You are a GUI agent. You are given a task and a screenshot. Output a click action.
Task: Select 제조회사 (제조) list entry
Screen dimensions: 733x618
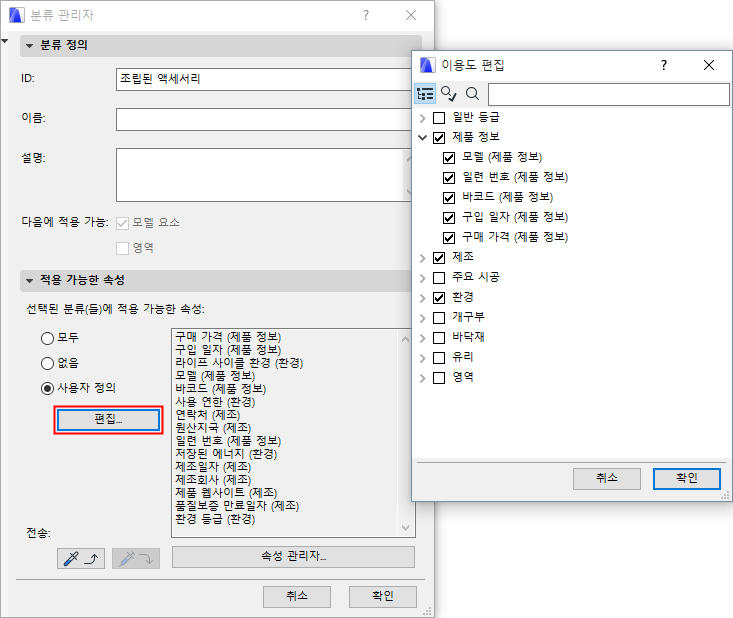213,480
